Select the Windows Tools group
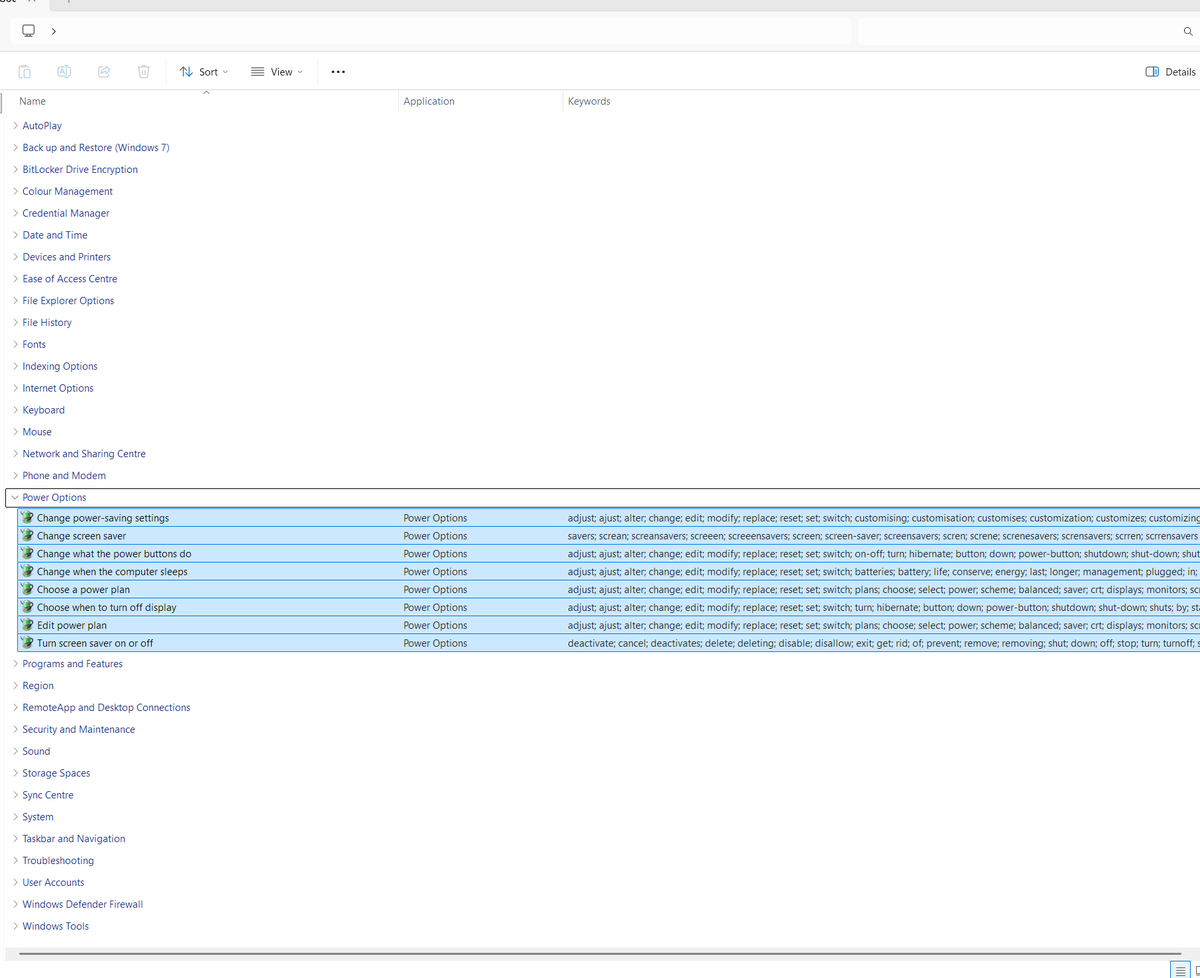The image size is (1200, 978). [x=56, y=927]
